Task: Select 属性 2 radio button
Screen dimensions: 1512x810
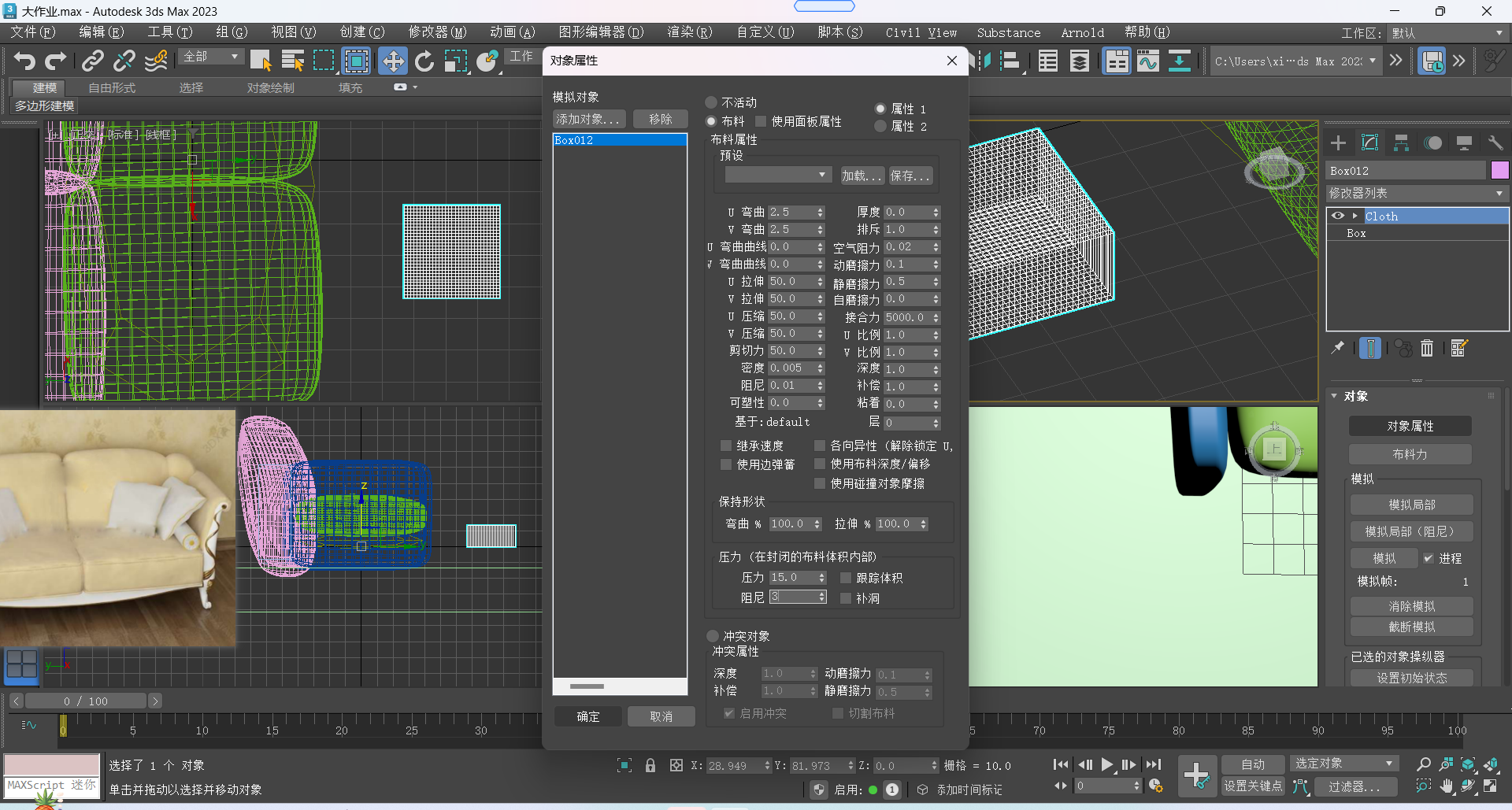Action: 880,126
